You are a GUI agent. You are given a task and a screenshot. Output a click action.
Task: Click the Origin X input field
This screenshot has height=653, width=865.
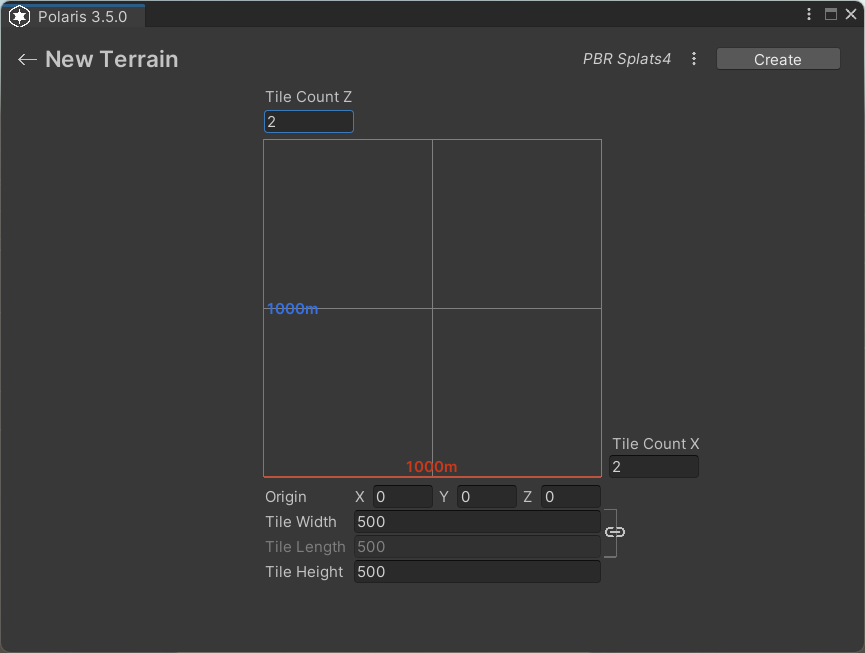[x=403, y=497]
